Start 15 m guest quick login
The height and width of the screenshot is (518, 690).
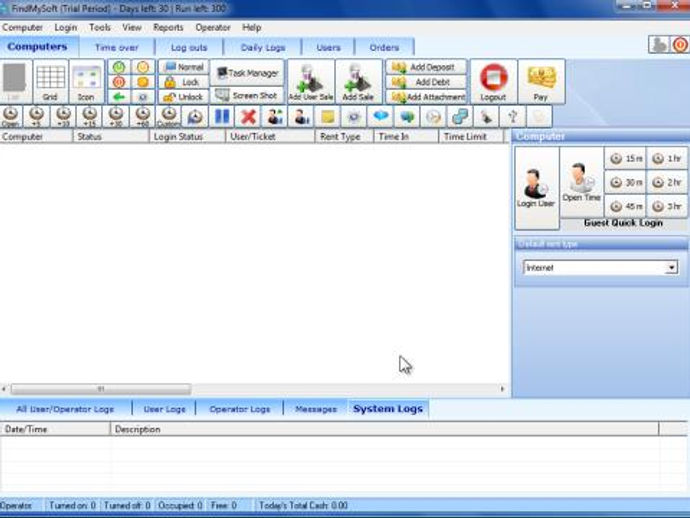(626, 158)
